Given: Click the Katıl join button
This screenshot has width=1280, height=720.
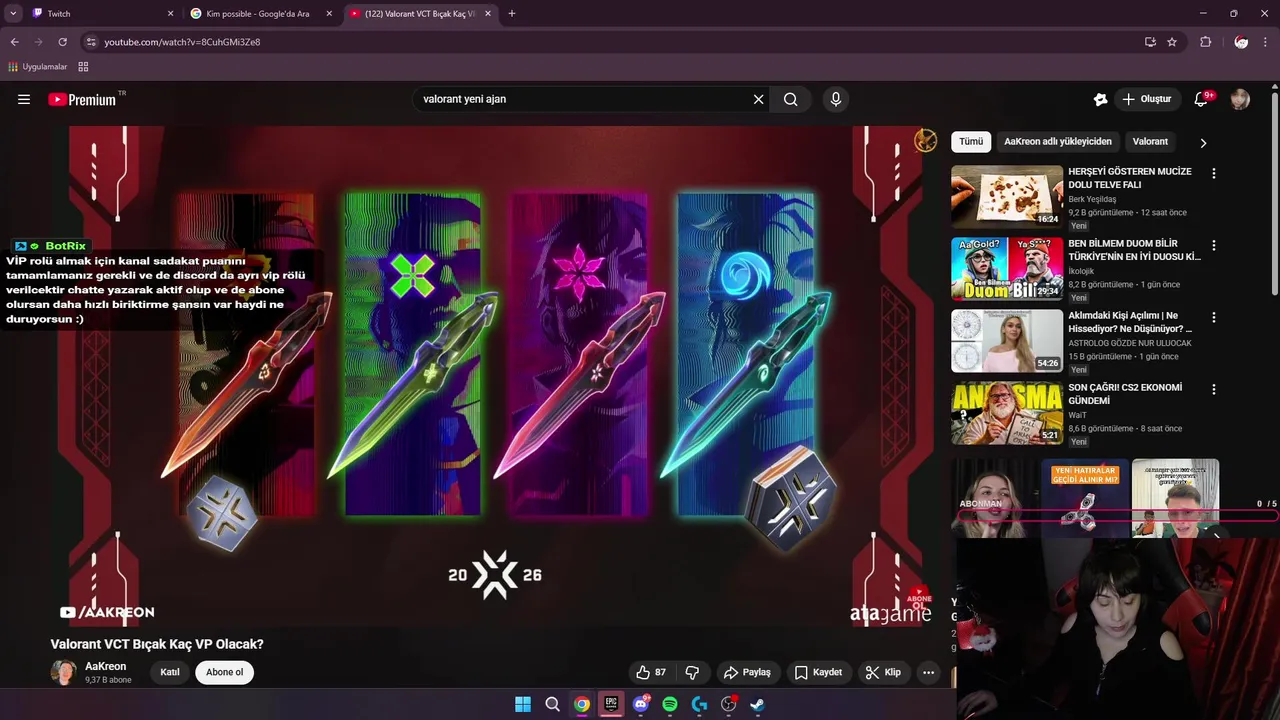Looking at the screenshot, I should pyautogui.click(x=170, y=672).
